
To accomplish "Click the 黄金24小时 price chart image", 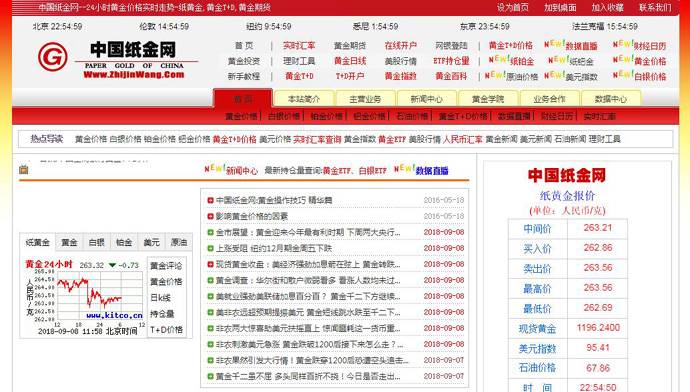I will (x=84, y=297).
